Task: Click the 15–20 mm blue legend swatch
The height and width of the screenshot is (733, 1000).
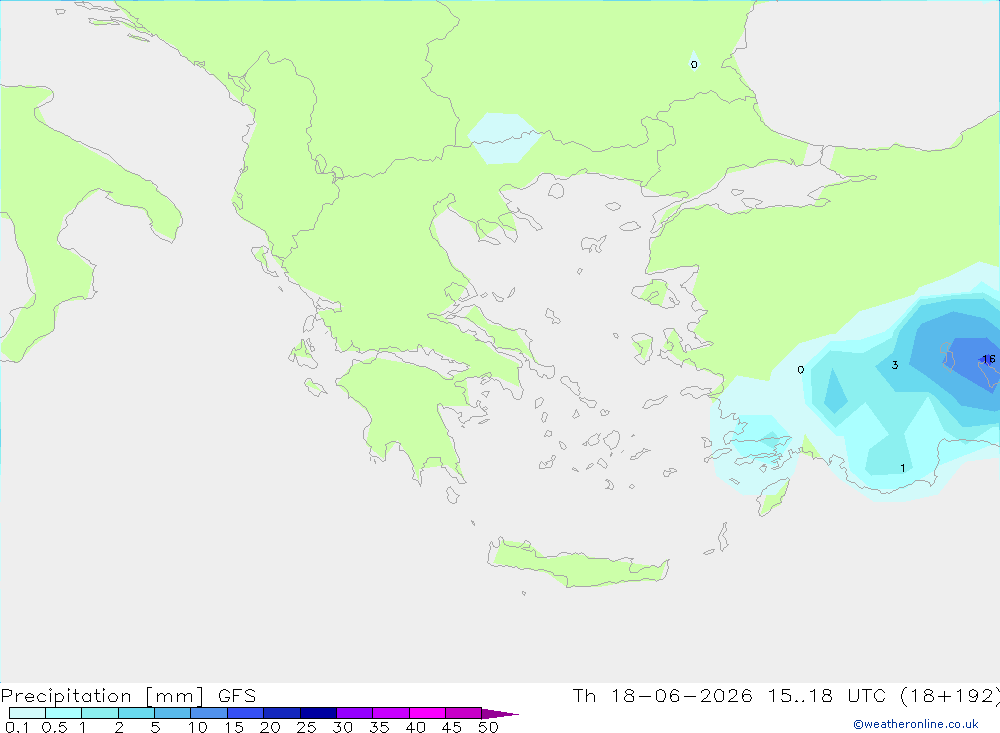Action: (x=246, y=713)
